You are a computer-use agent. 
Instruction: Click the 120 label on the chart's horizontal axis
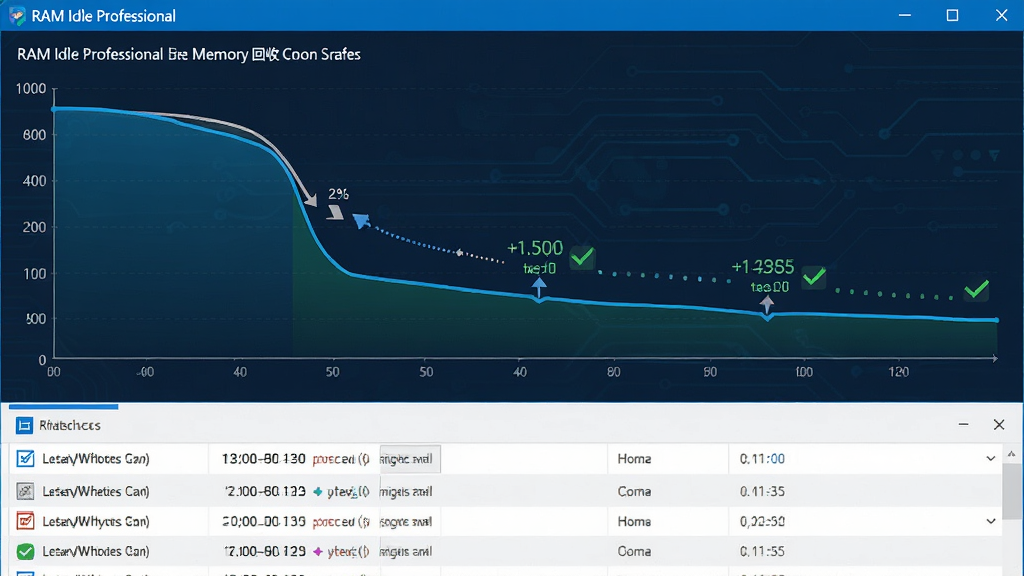tap(899, 372)
